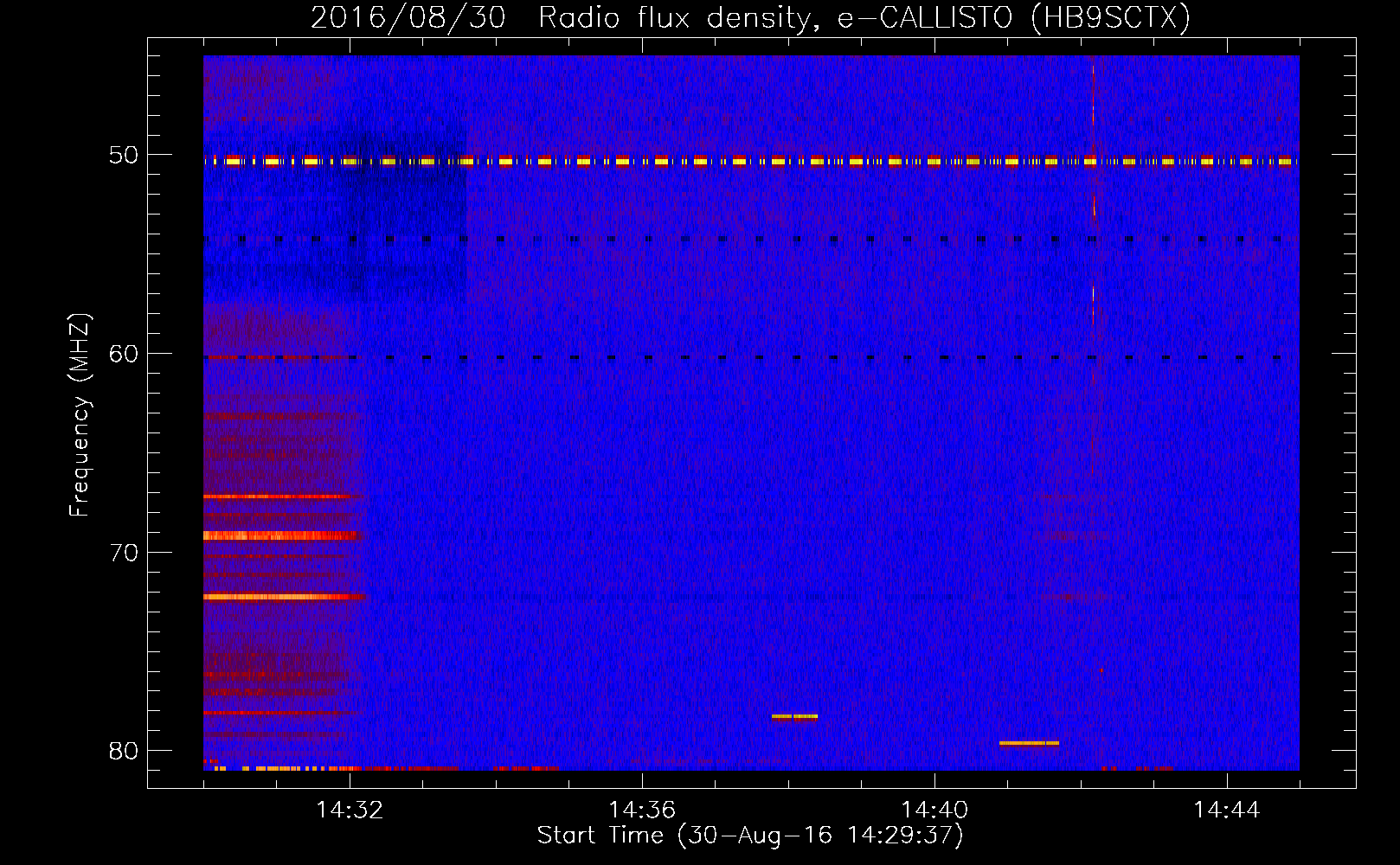Click the plot title 'Radio flux density, e-CALLISTO (HB9SCTX)'

pos(864,17)
